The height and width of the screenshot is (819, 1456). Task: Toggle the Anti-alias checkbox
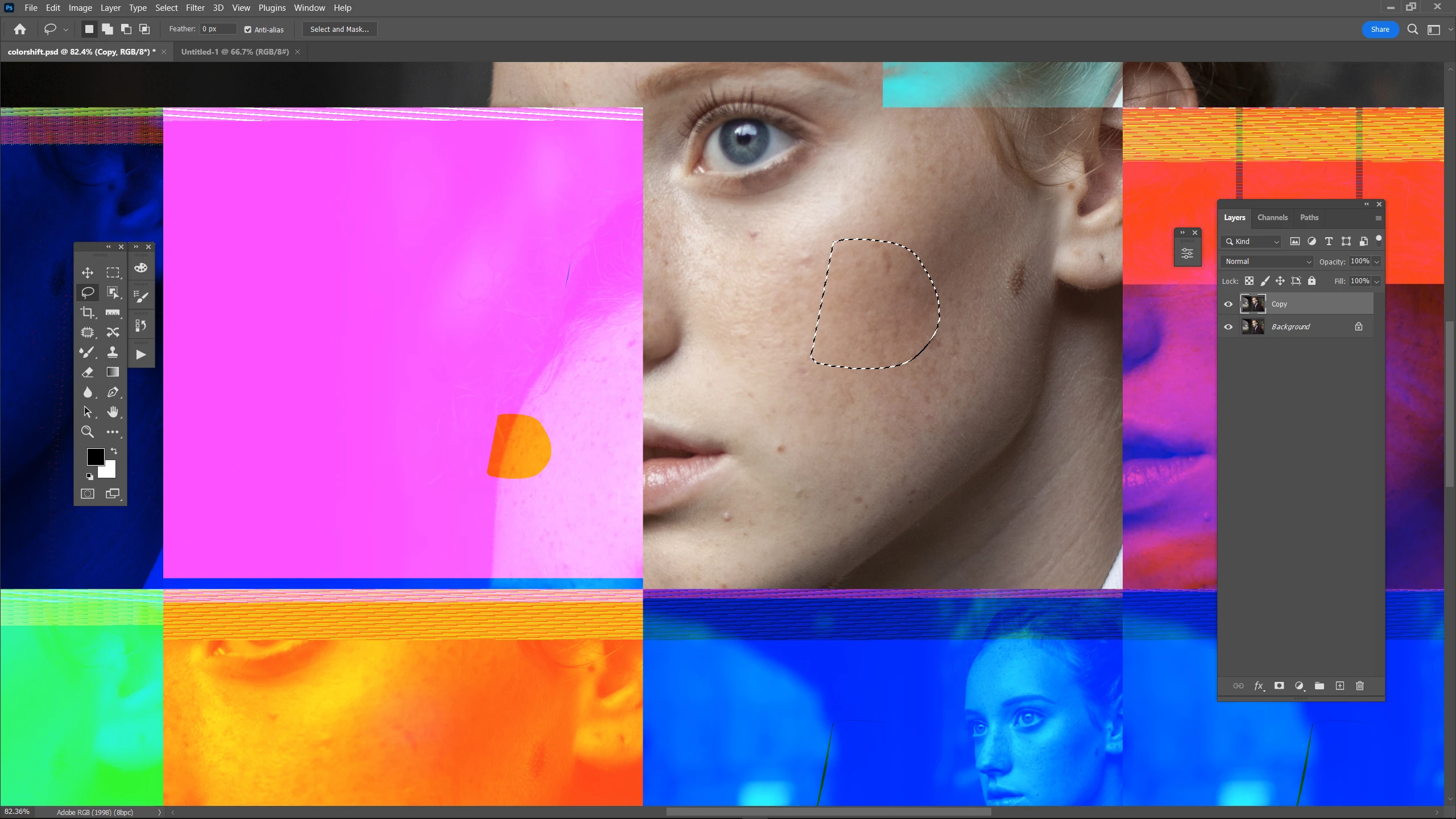[x=248, y=30]
